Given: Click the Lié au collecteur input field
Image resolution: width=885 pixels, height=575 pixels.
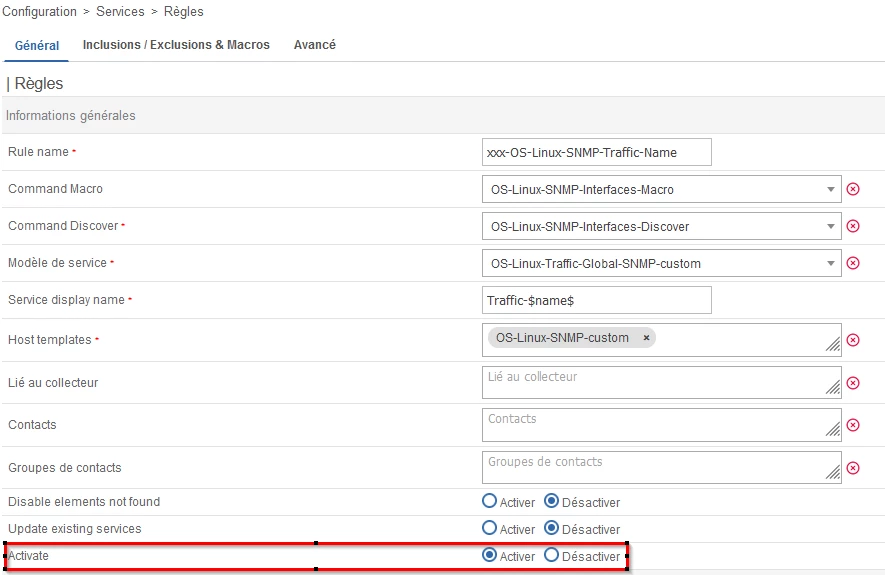Looking at the screenshot, I should pyautogui.click(x=661, y=382).
